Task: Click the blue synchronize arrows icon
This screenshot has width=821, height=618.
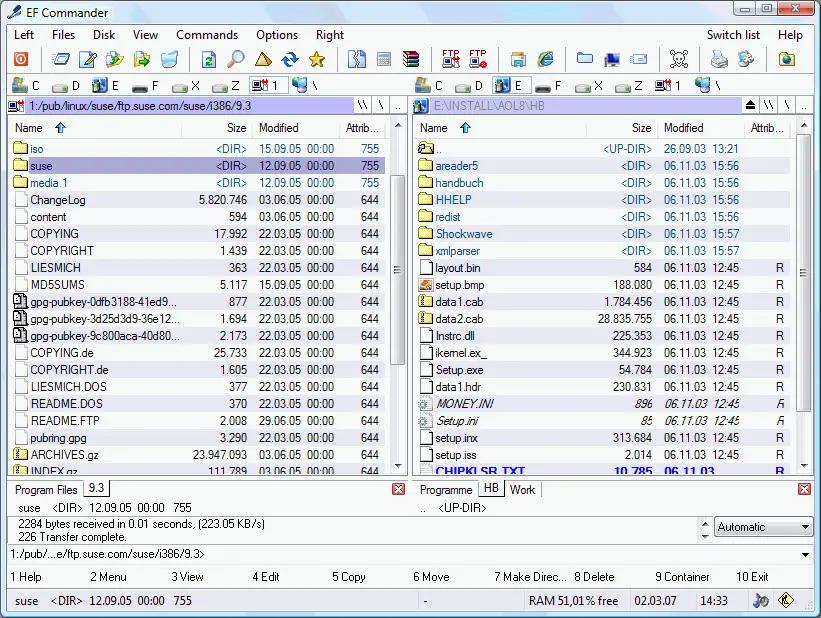Action: pyautogui.click(x=290, y=60)
